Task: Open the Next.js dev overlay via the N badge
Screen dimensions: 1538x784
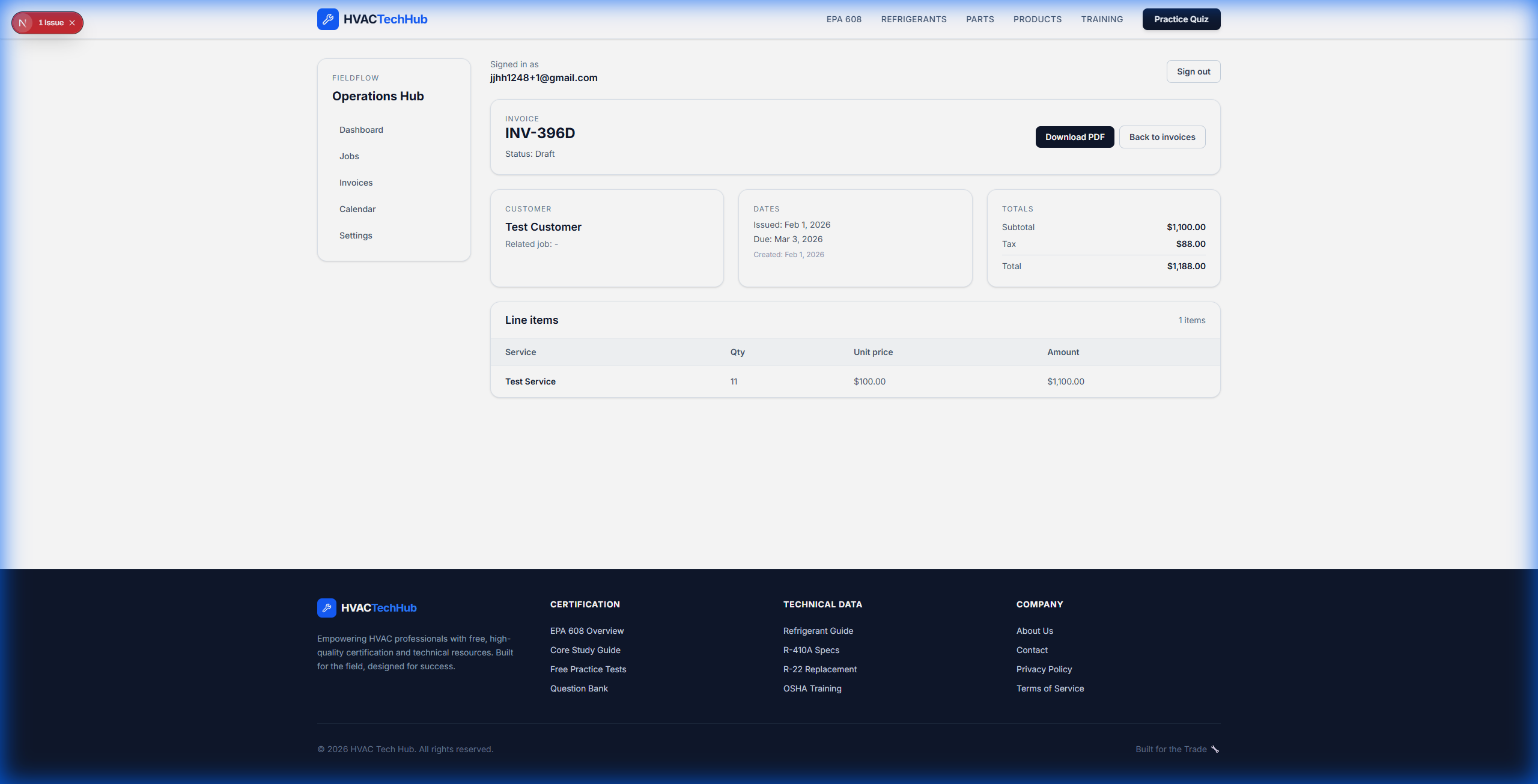Action: coord(23,22)
